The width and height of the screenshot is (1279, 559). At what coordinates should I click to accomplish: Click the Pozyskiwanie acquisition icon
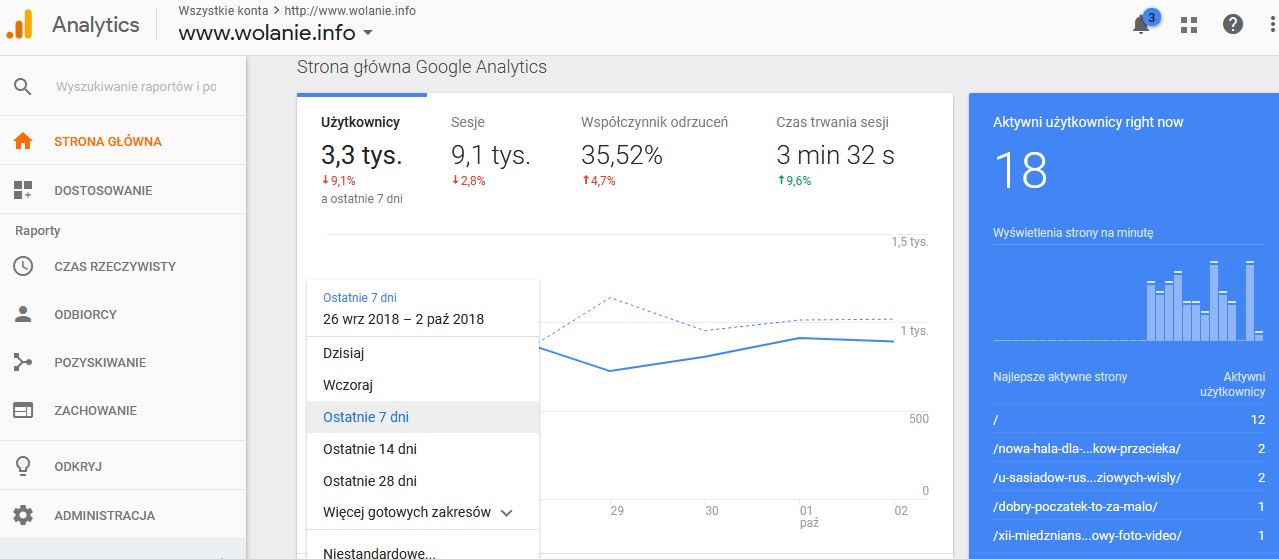point(23,362)
